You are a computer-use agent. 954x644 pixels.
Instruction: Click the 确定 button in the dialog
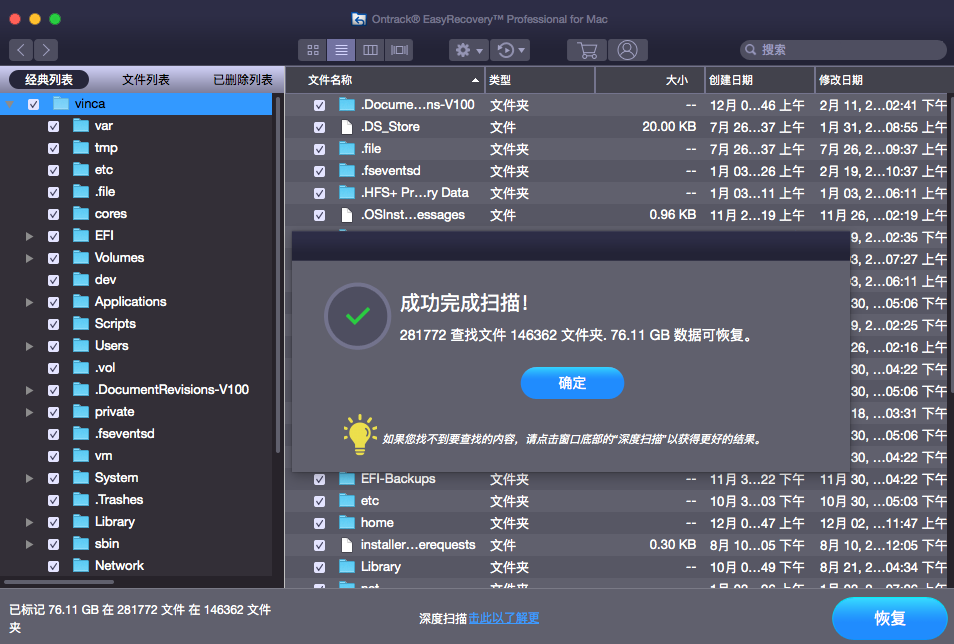point(572,383)
